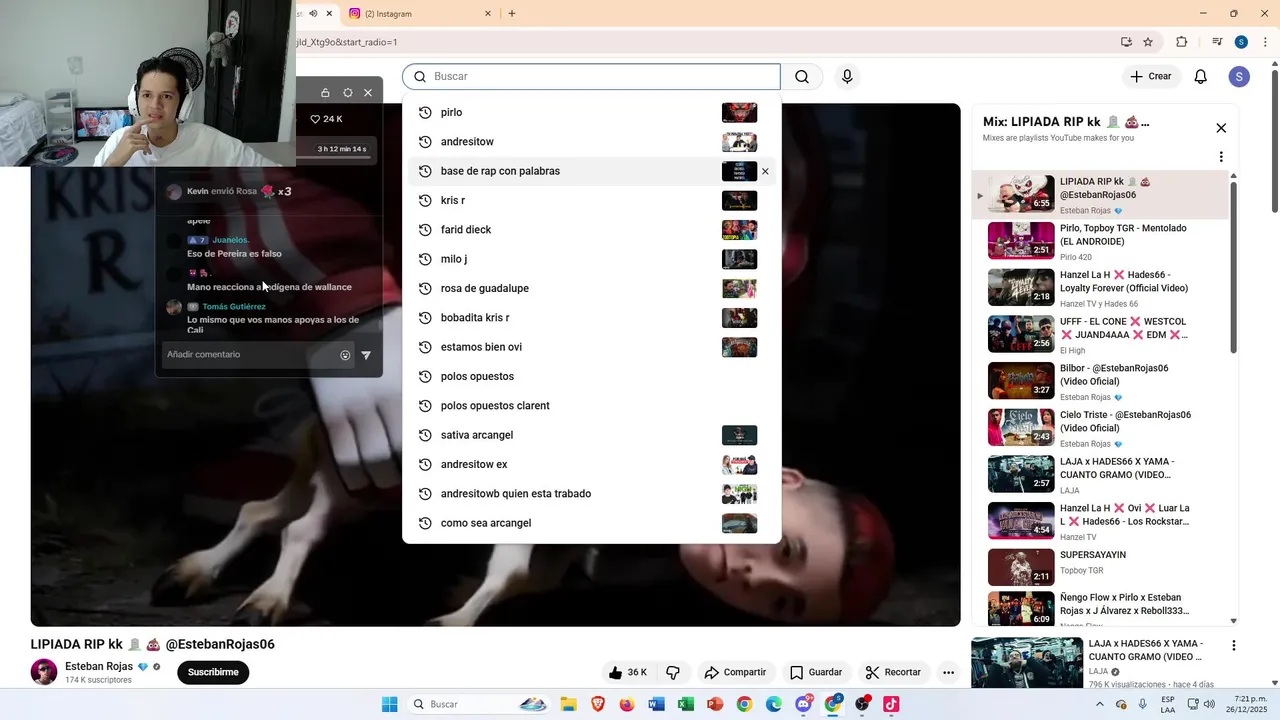This screenshot has height=720, width=1280.
Task: Click Chrome install-app icon in address bar
Action: click(x=1126, y=42)
